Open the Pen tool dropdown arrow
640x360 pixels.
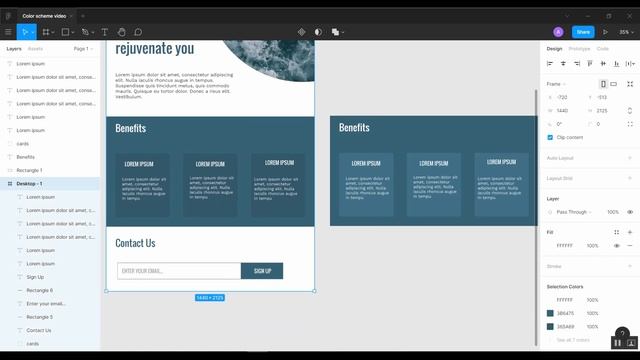click(x=93, y=32)
